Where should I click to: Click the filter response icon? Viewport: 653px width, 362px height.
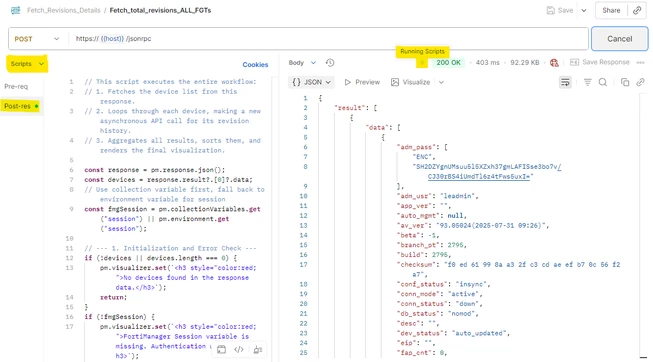pos(588,82)
